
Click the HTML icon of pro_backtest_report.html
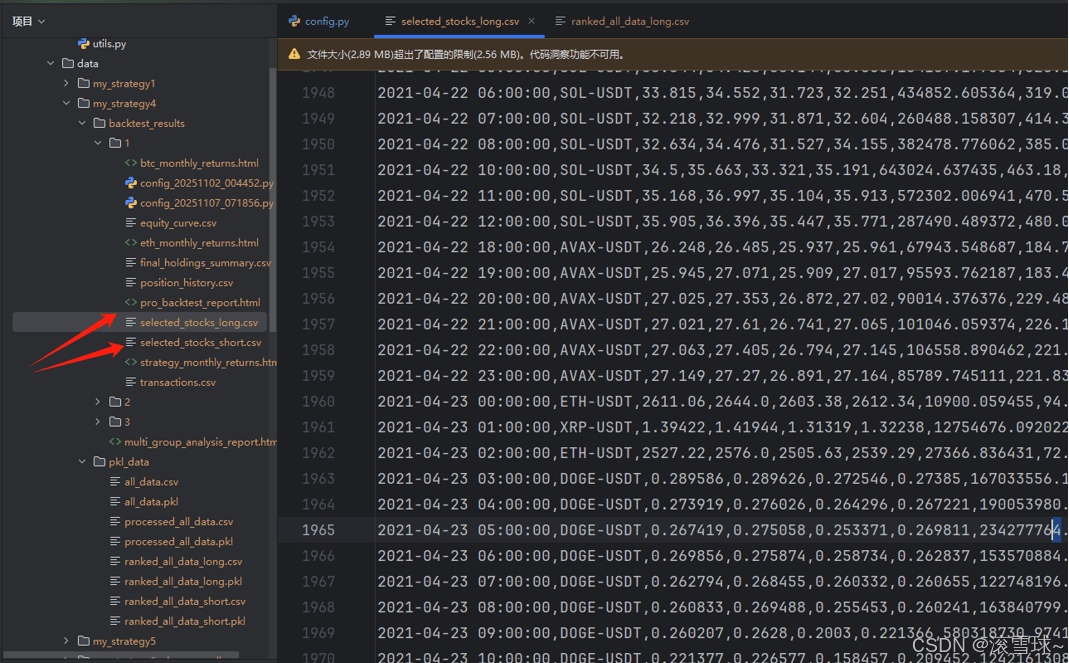tap(131, 302)
